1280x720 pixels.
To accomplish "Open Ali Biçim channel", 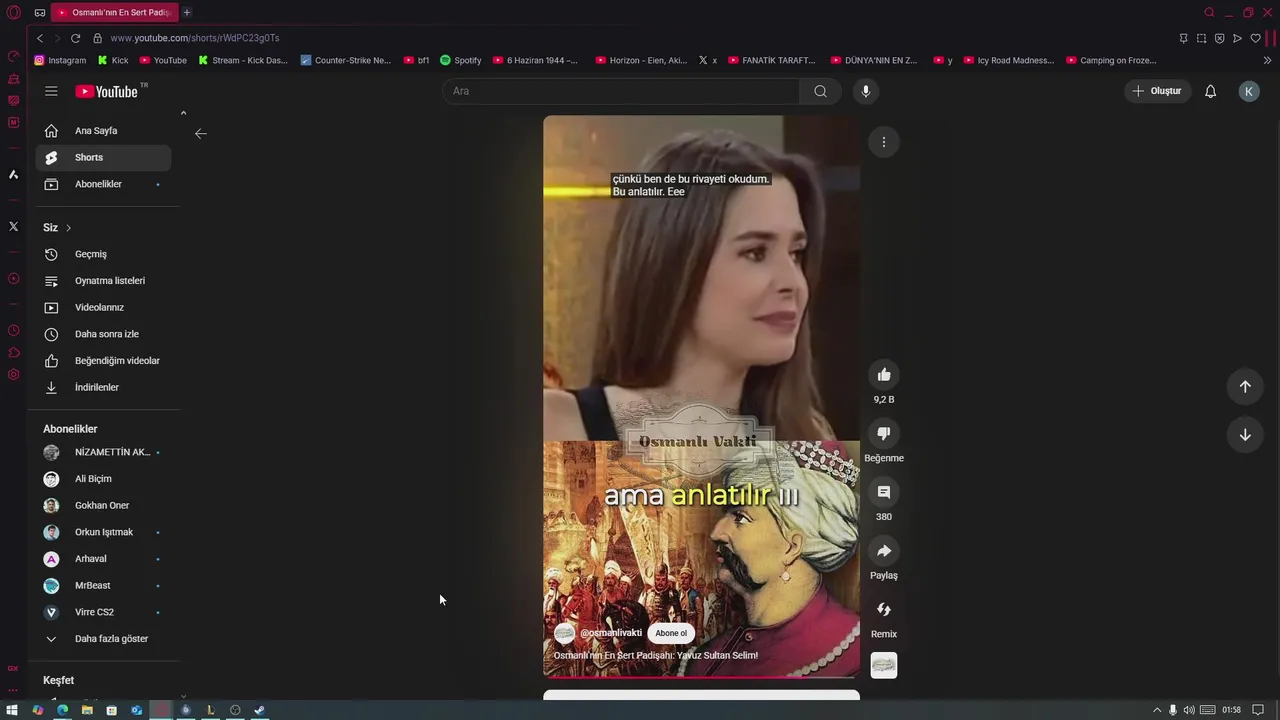I will click(103, 479).
